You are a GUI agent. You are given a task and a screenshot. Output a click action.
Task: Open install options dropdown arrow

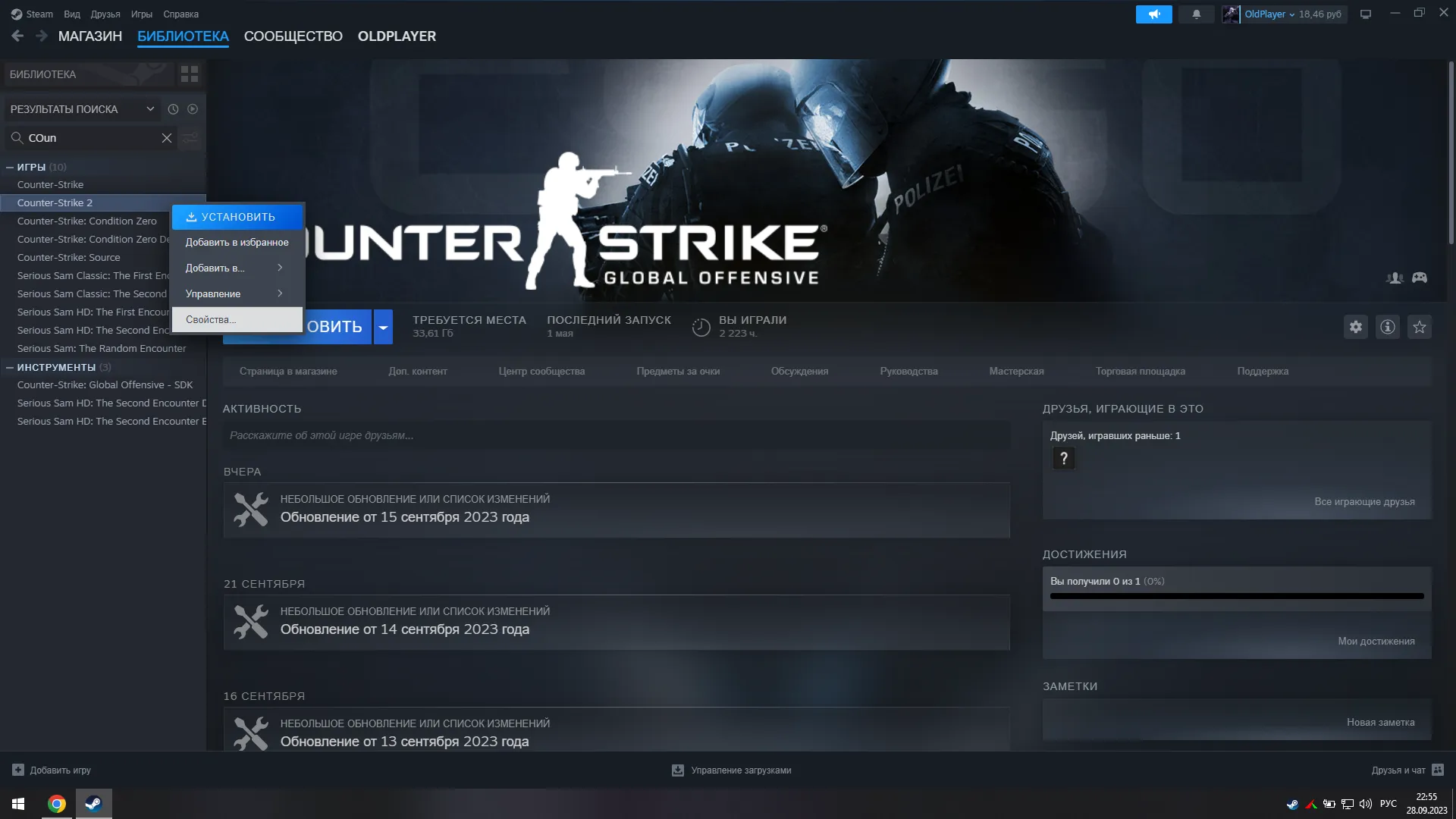[384, 327]
